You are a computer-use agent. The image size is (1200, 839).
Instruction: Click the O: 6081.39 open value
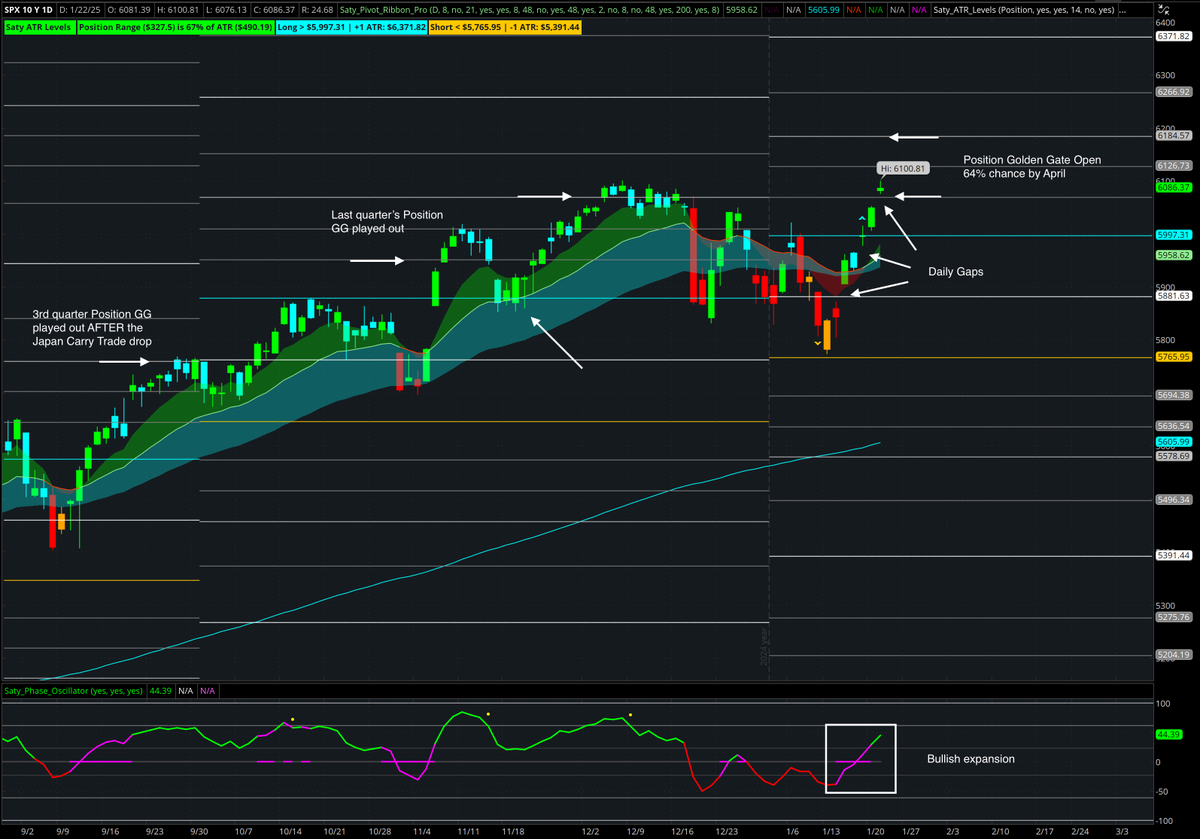coord(130,9)
